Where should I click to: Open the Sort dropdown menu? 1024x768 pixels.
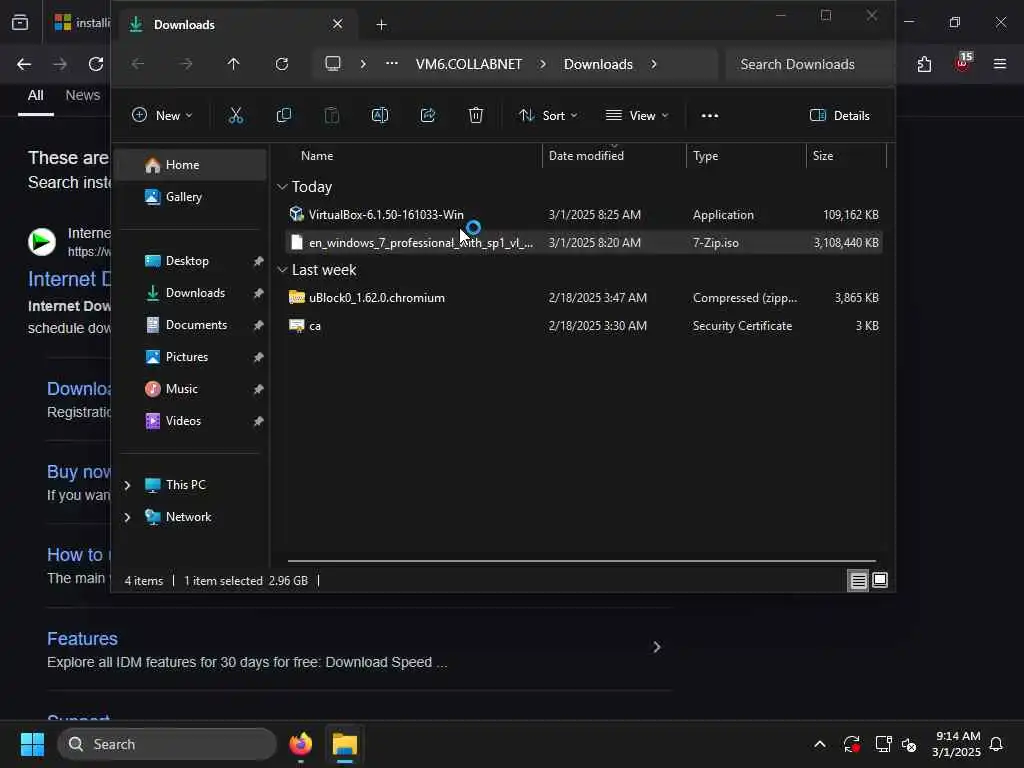[548, 116]
